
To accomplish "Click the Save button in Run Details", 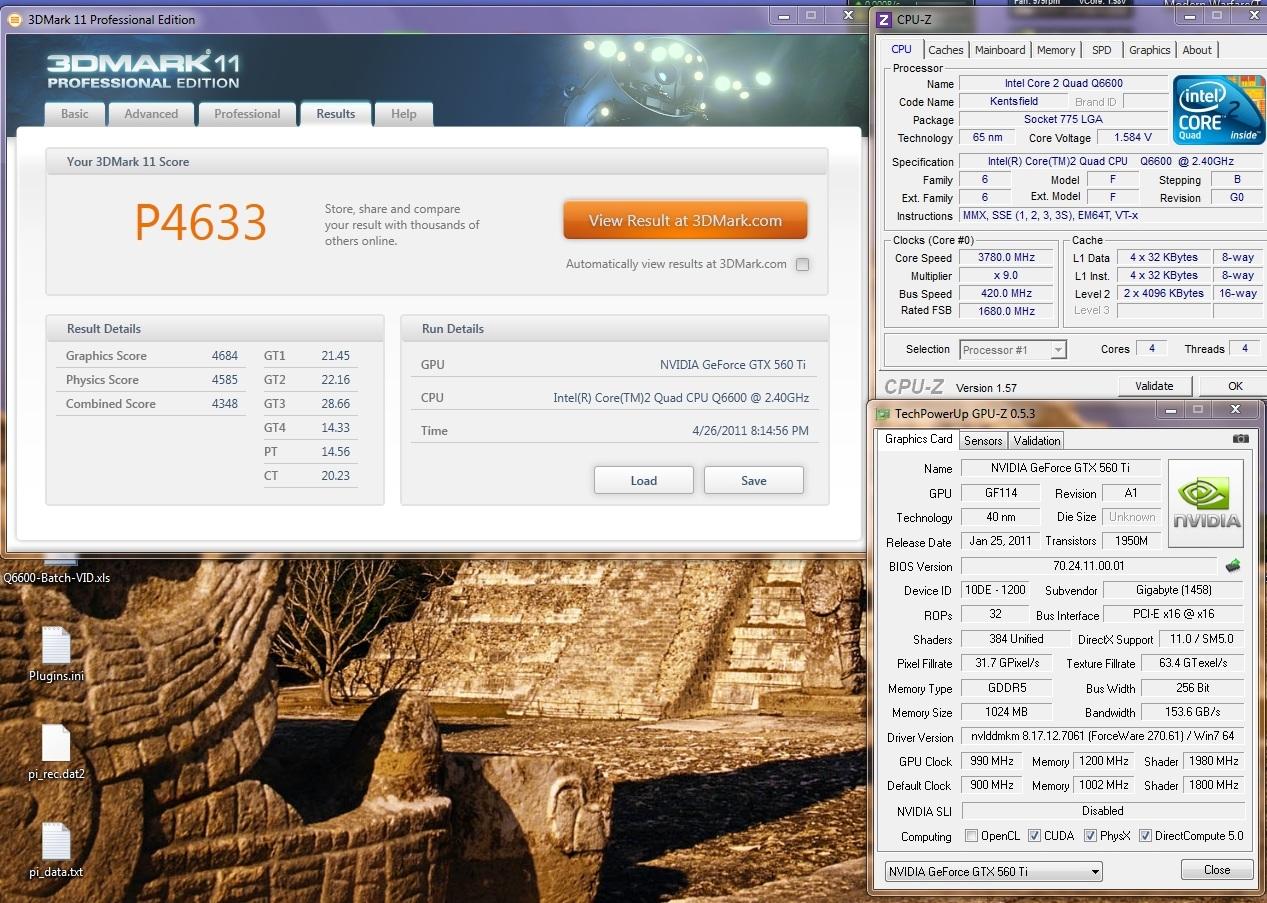I will (x=754, y=480).
